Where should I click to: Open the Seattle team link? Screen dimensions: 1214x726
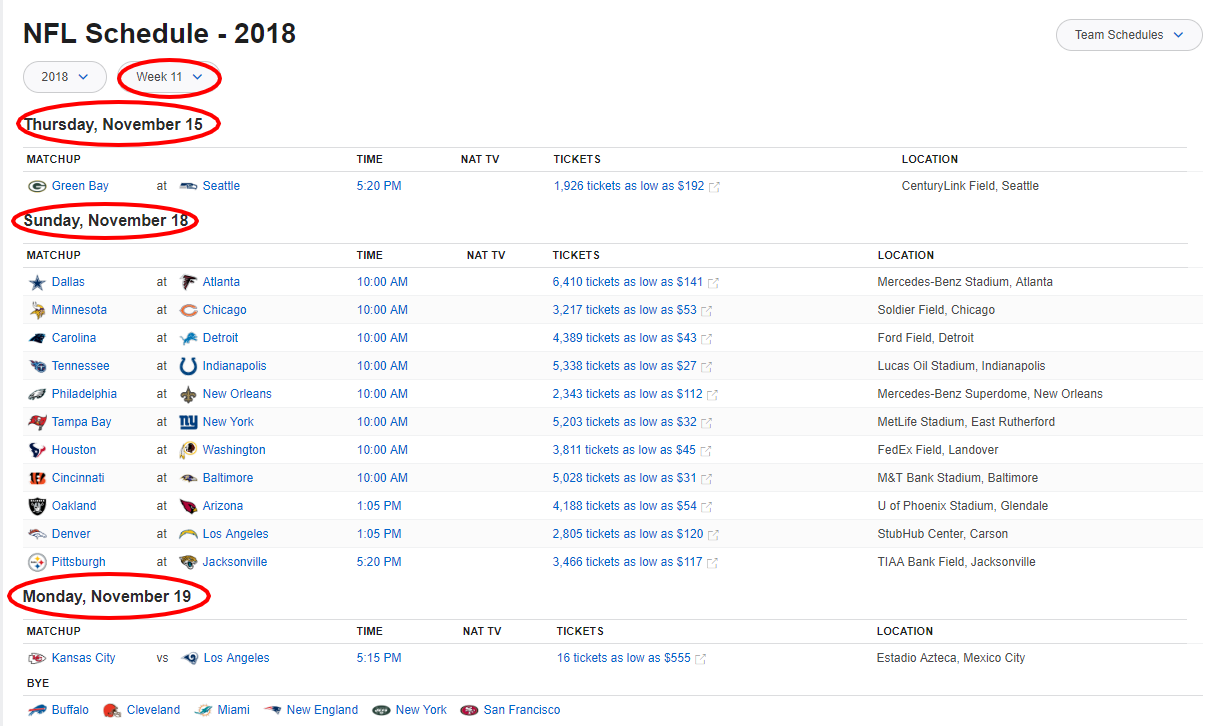tap(221, 186)
